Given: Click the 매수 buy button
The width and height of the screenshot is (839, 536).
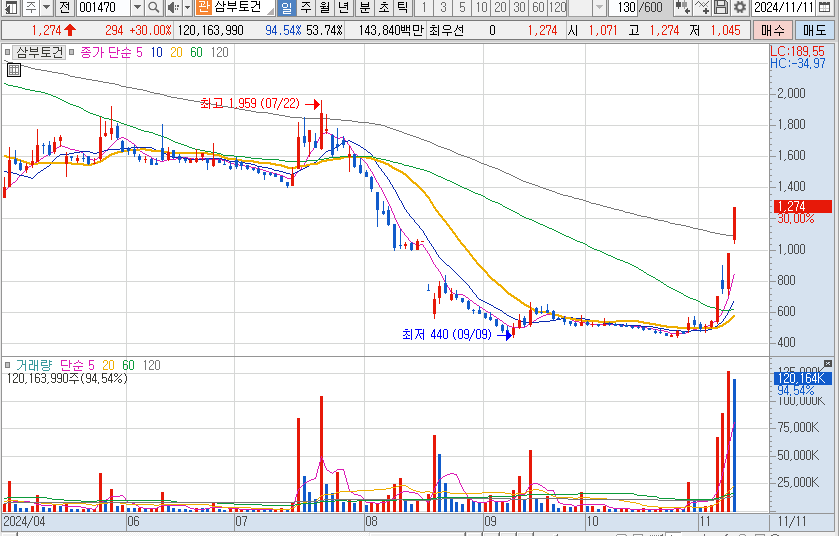Looking at the screenshot, I should (772, 30).
